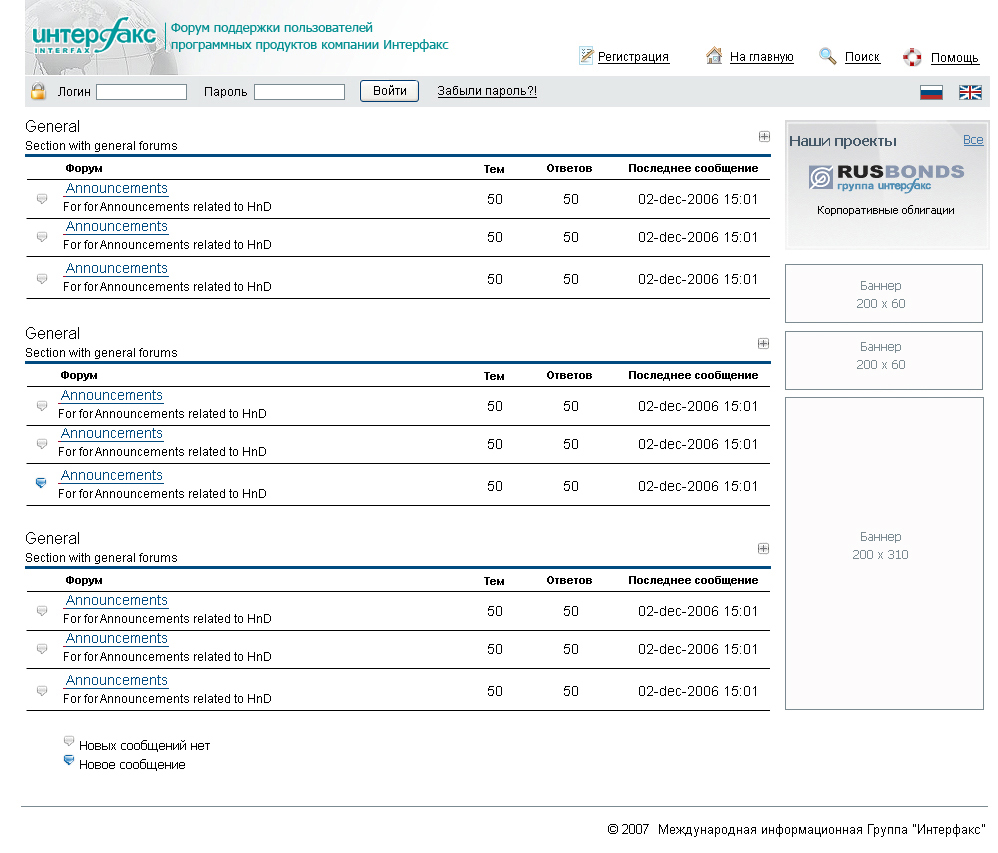Click the first section's Тем column header
998x853 pixels.
(494, 169)
